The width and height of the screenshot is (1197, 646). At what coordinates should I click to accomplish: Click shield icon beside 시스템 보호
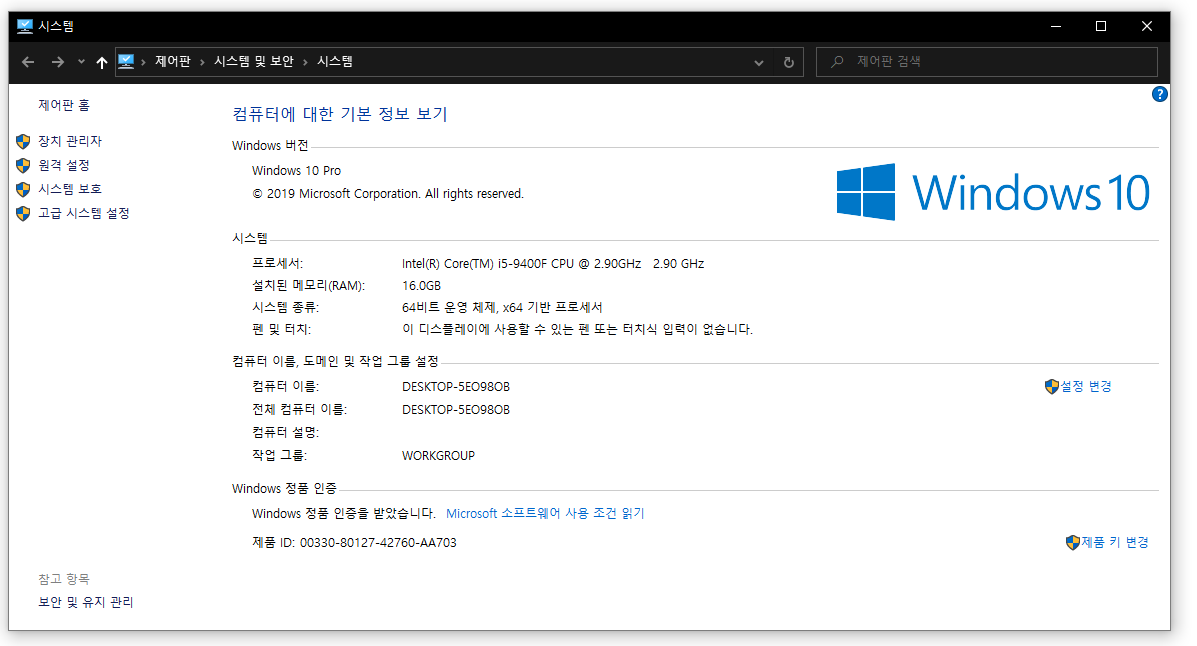click(x=23, y=189)
